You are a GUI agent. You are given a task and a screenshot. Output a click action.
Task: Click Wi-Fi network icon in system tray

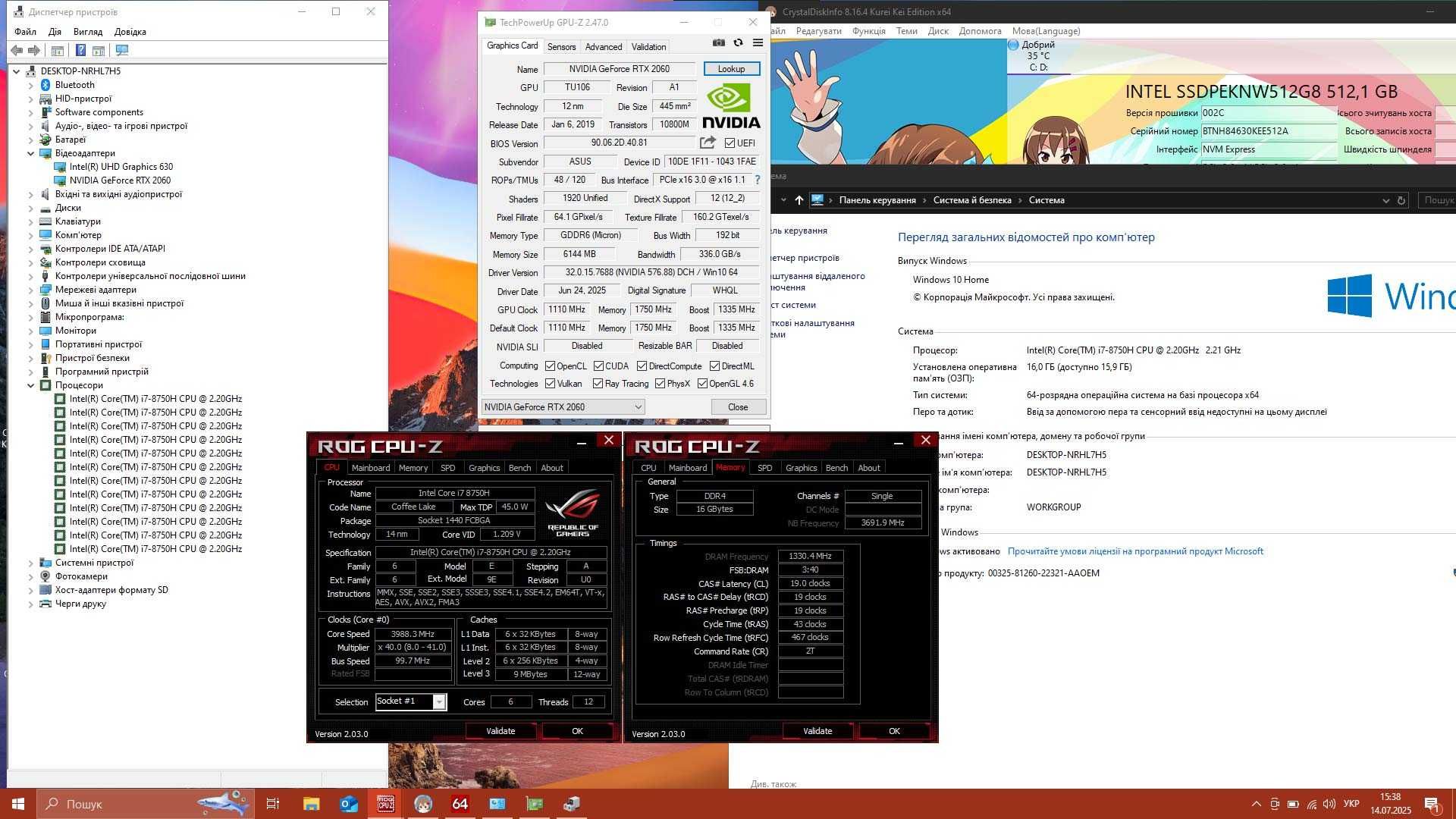tap(1311, 804)
